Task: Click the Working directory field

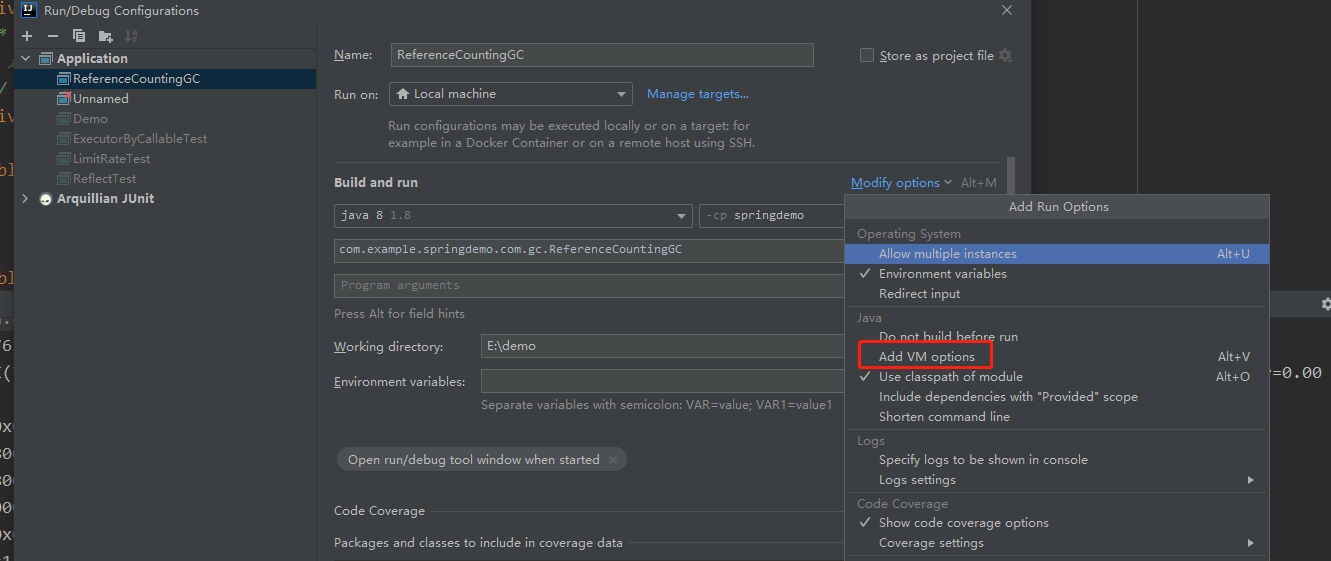Action: (663, 346)
